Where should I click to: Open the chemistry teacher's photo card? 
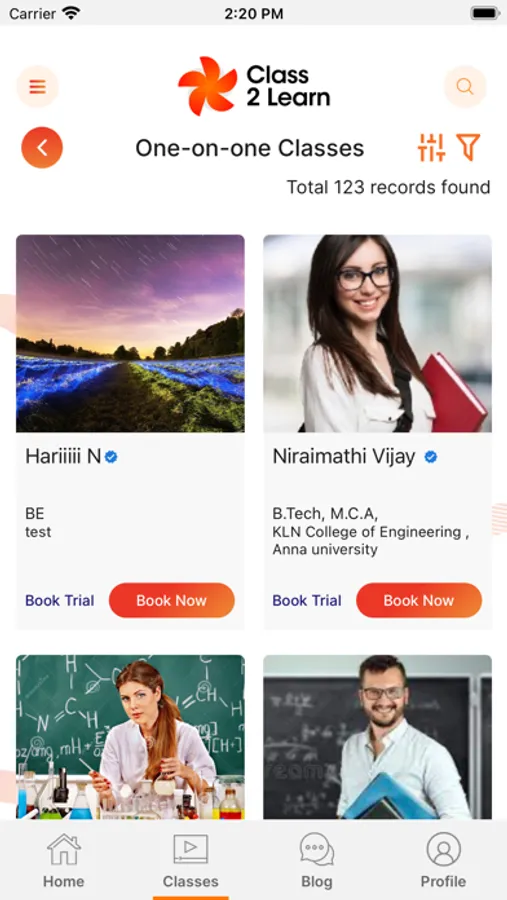(130, 737)
